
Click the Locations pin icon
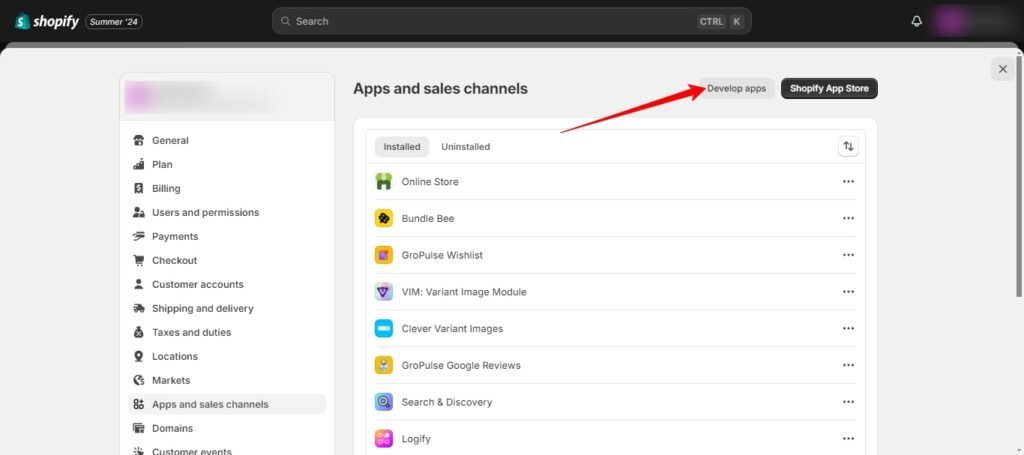click(138, 356)
